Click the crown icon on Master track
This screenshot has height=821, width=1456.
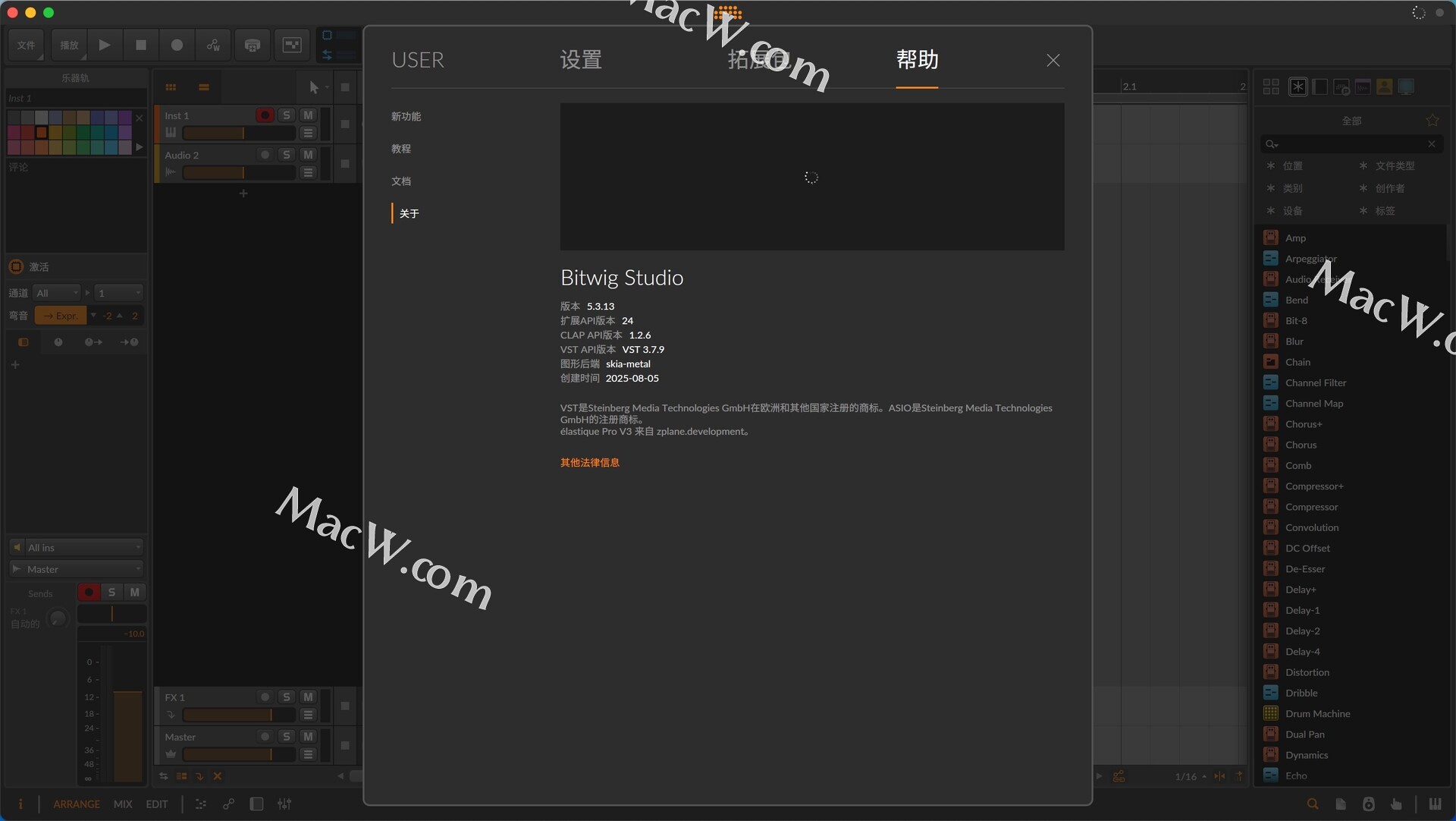(x=171, y=754)
